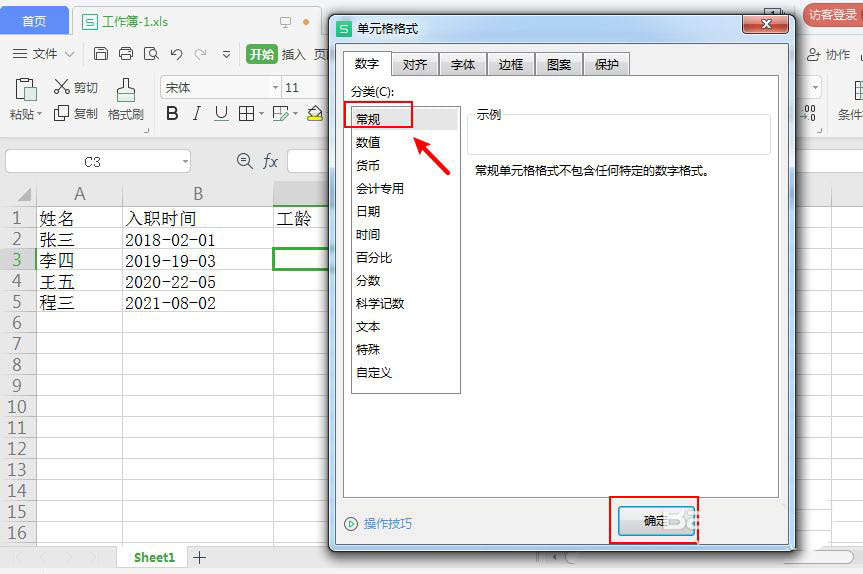Switch to the 字体 tab in dialog

[463, 64]
